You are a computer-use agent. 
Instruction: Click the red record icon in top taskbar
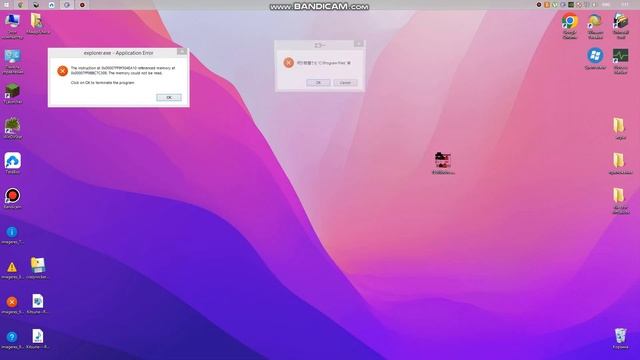(82, 5)
